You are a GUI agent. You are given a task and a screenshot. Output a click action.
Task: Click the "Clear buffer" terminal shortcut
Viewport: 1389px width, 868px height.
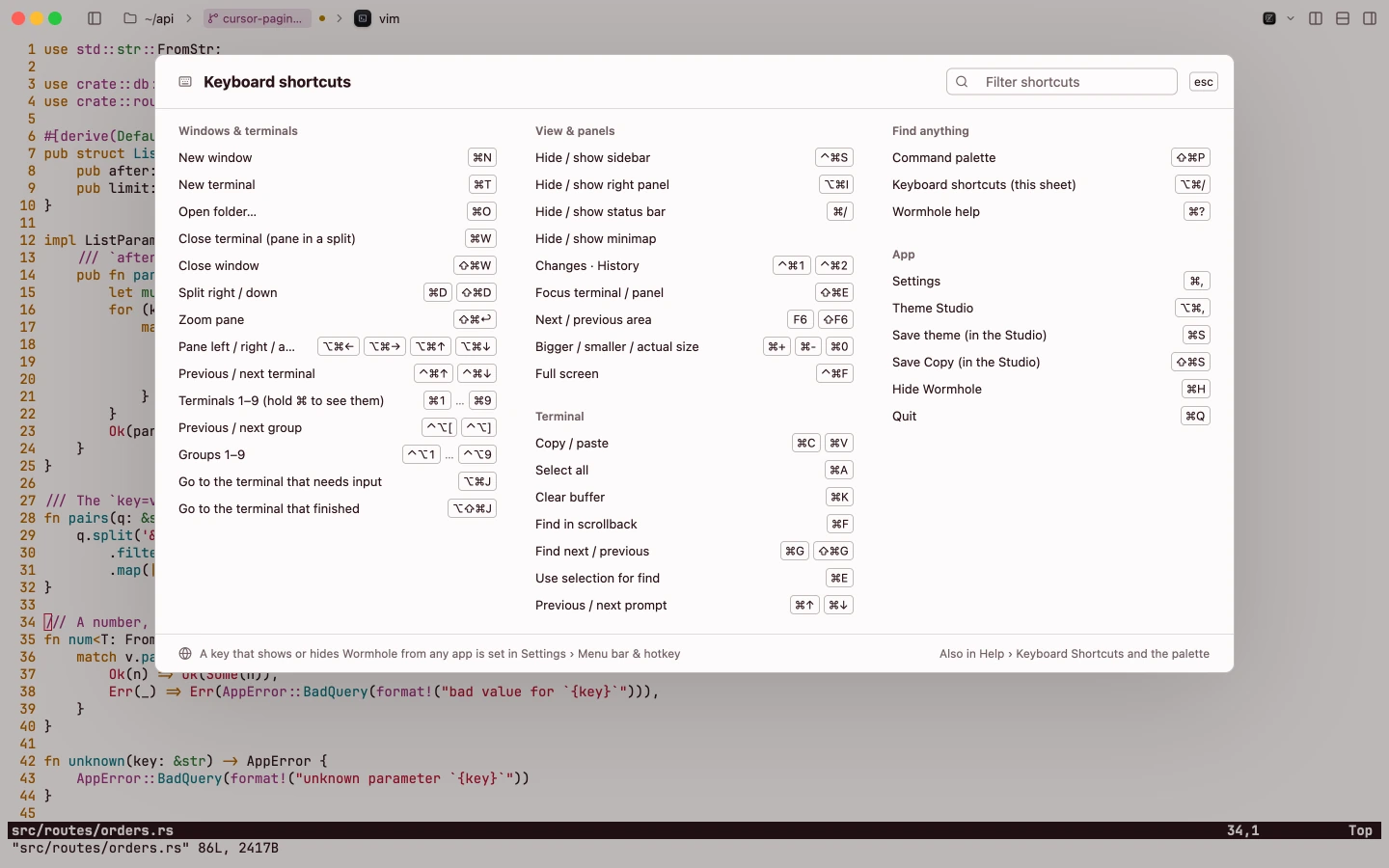(x=694, y=497)
